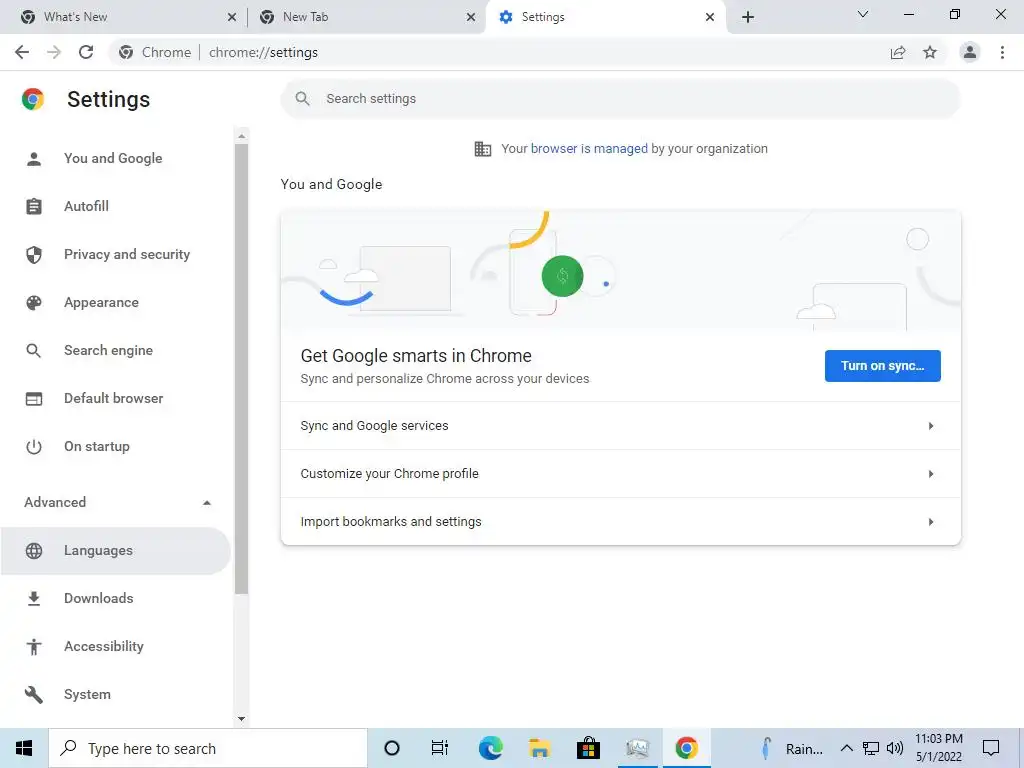Screen dimensions: 1024x768
Task: Open the notifications action center
Action: click(991, 748)
